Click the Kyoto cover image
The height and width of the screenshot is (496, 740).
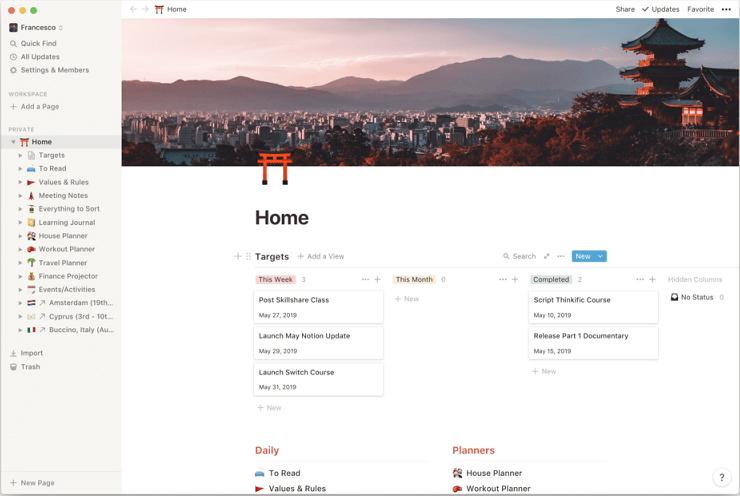coord(430,92)
